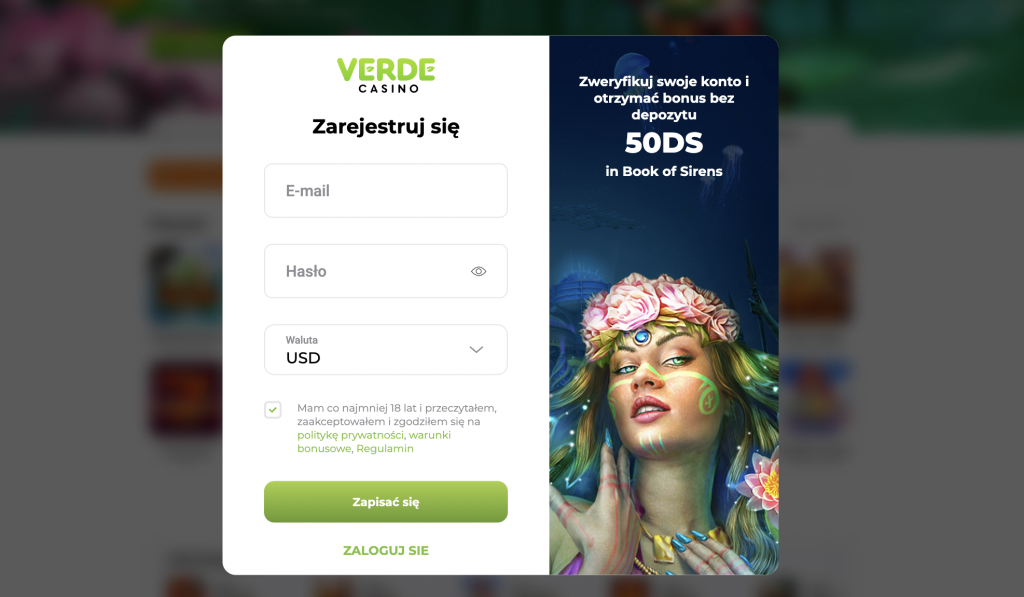Click the 50DS bonus text

pos(664,143)
